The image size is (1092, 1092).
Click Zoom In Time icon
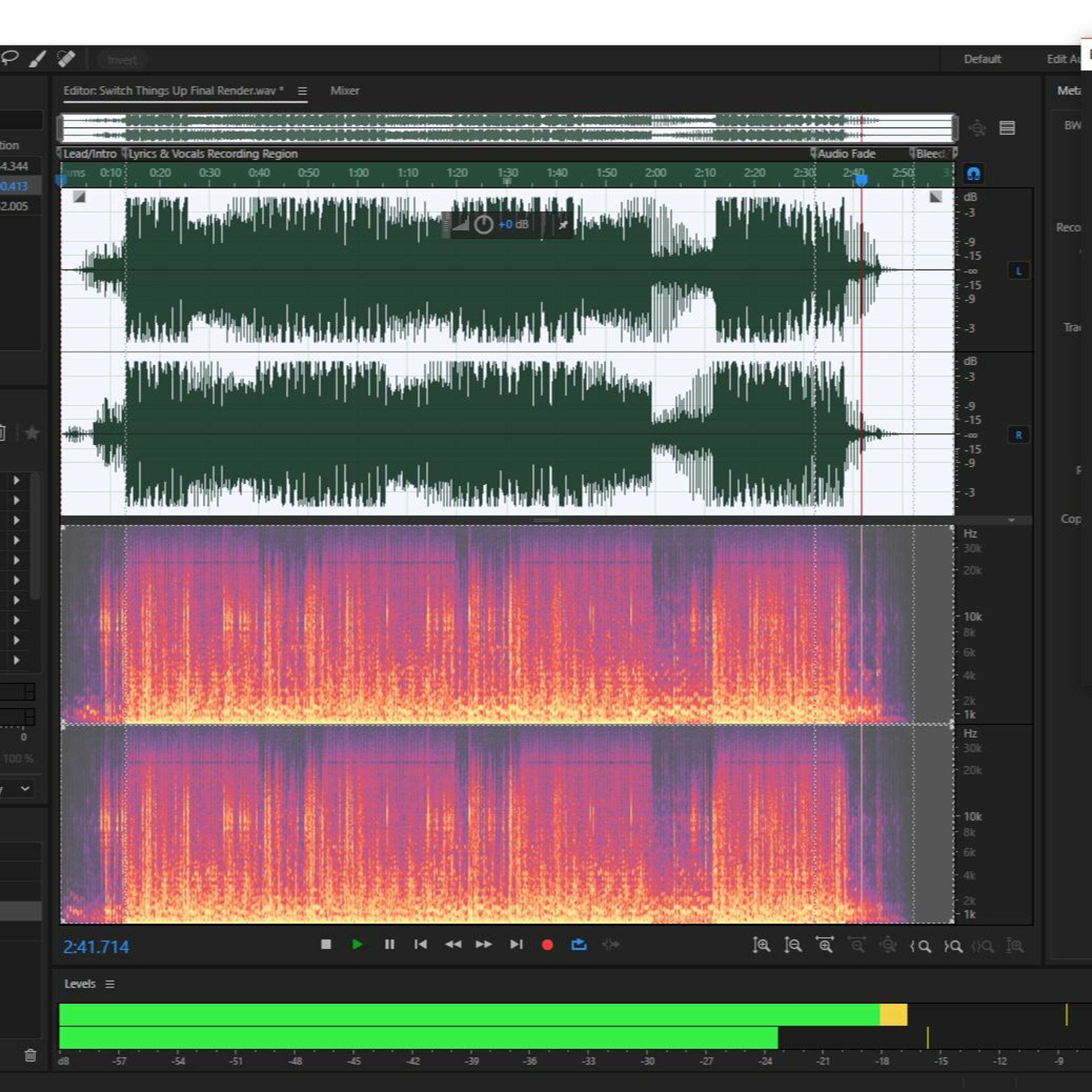[825, 945]
